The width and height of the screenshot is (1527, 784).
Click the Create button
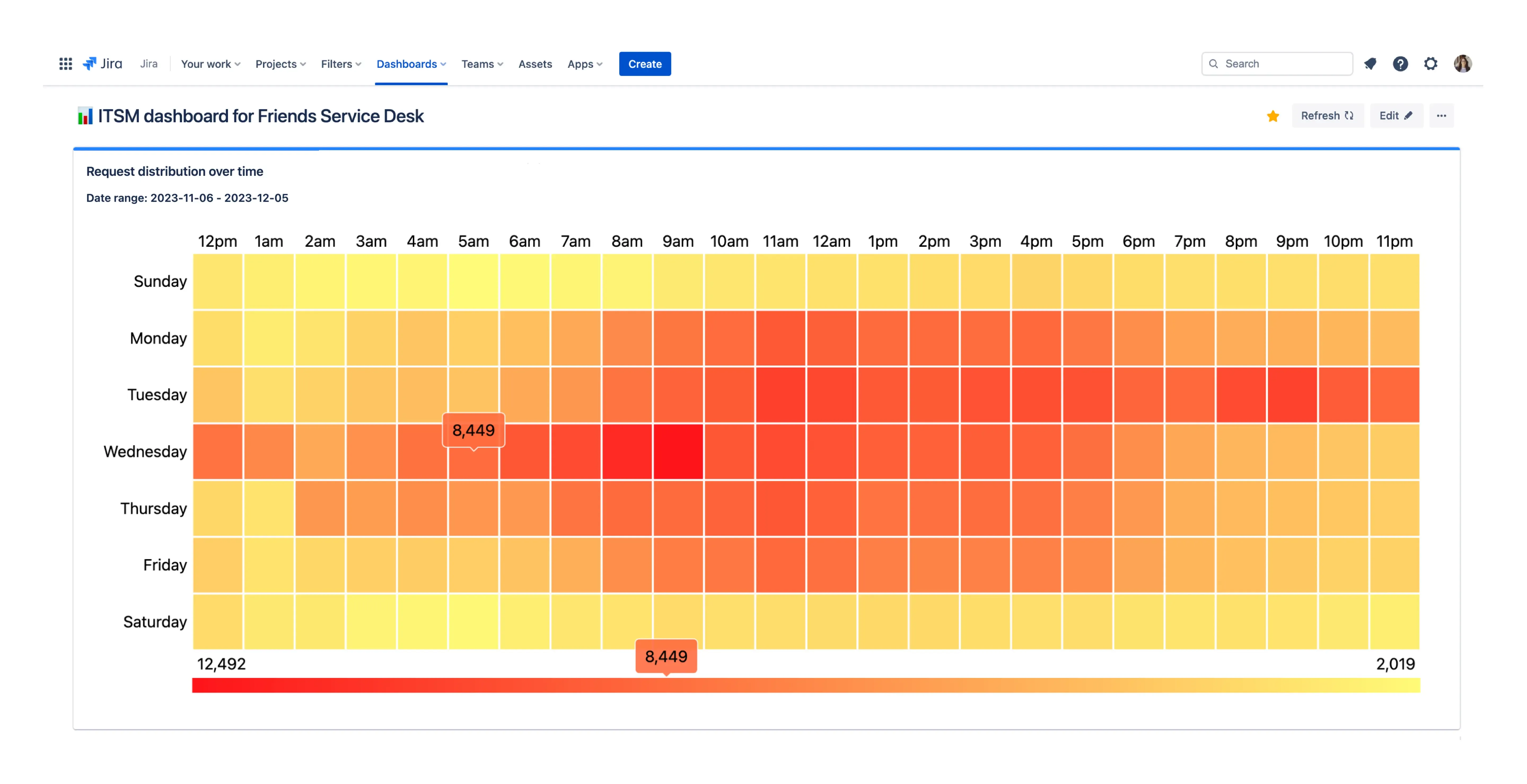pos(645,63)
